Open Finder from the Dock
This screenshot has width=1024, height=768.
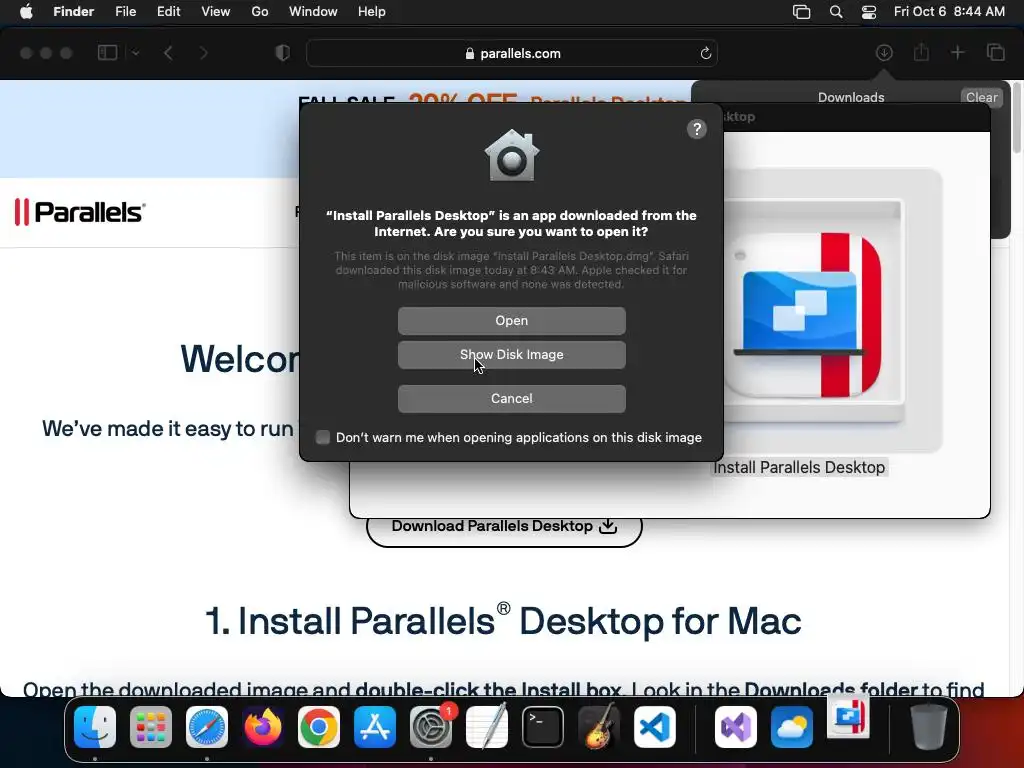(95, 727)
